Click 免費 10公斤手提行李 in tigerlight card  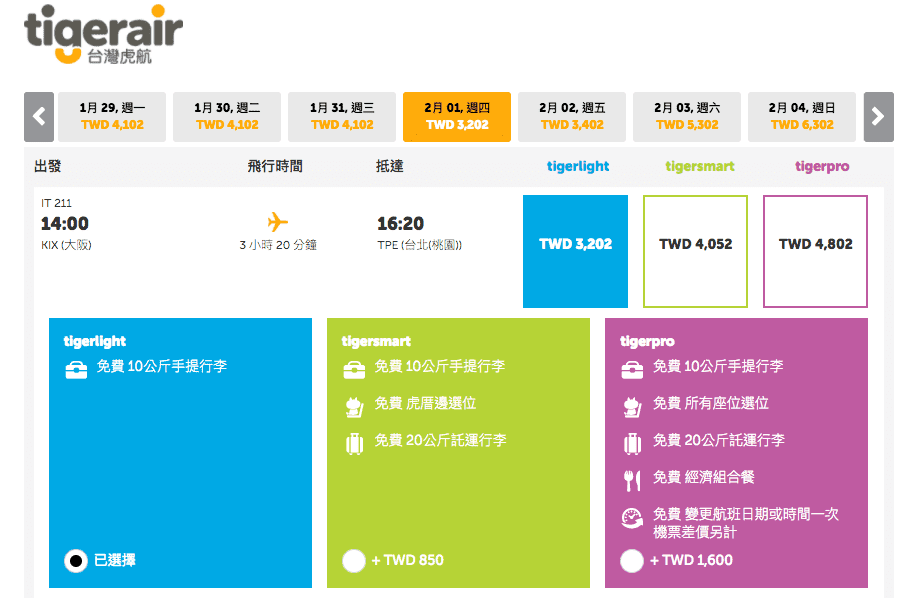tap(162, 366)
